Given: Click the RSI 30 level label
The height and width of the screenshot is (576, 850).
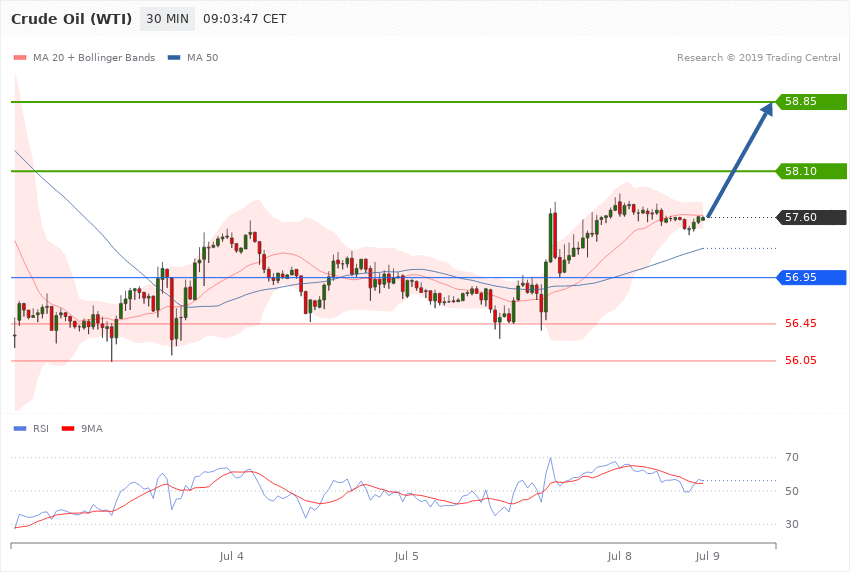Looking at the screenshot, I should [792, 524].
